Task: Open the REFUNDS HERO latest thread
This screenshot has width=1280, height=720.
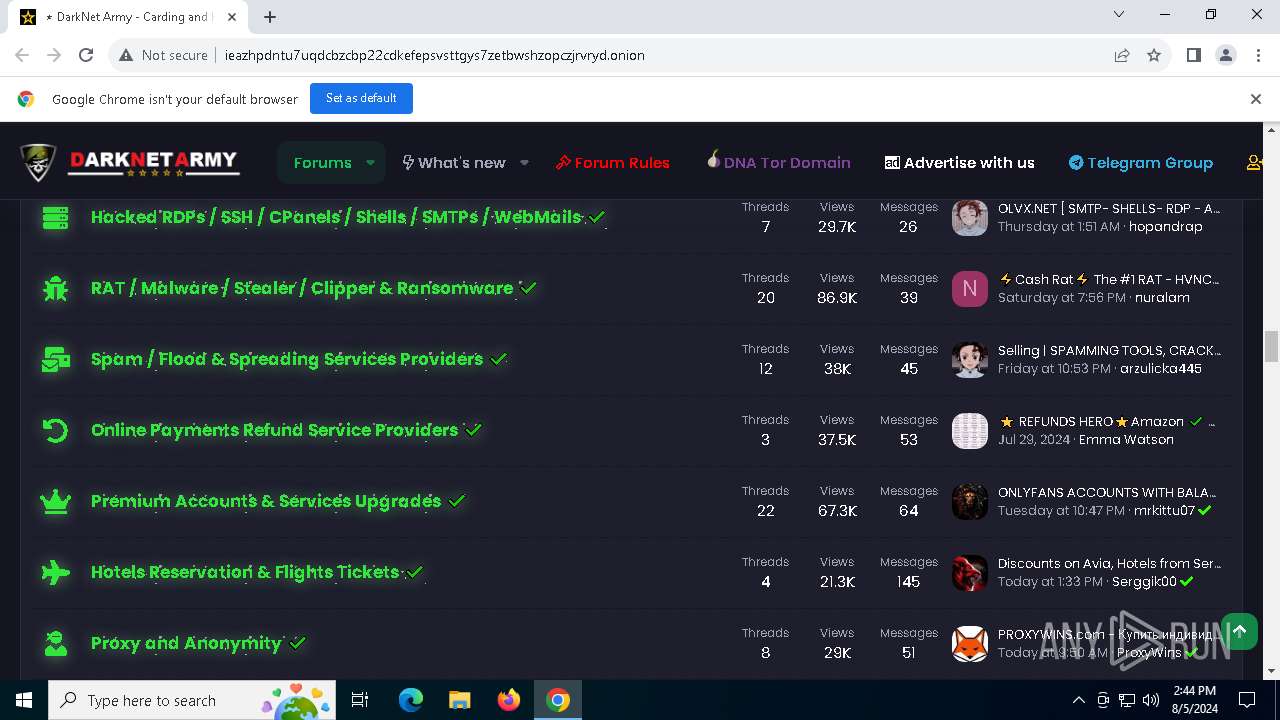Action: (x=1107, y=422)
